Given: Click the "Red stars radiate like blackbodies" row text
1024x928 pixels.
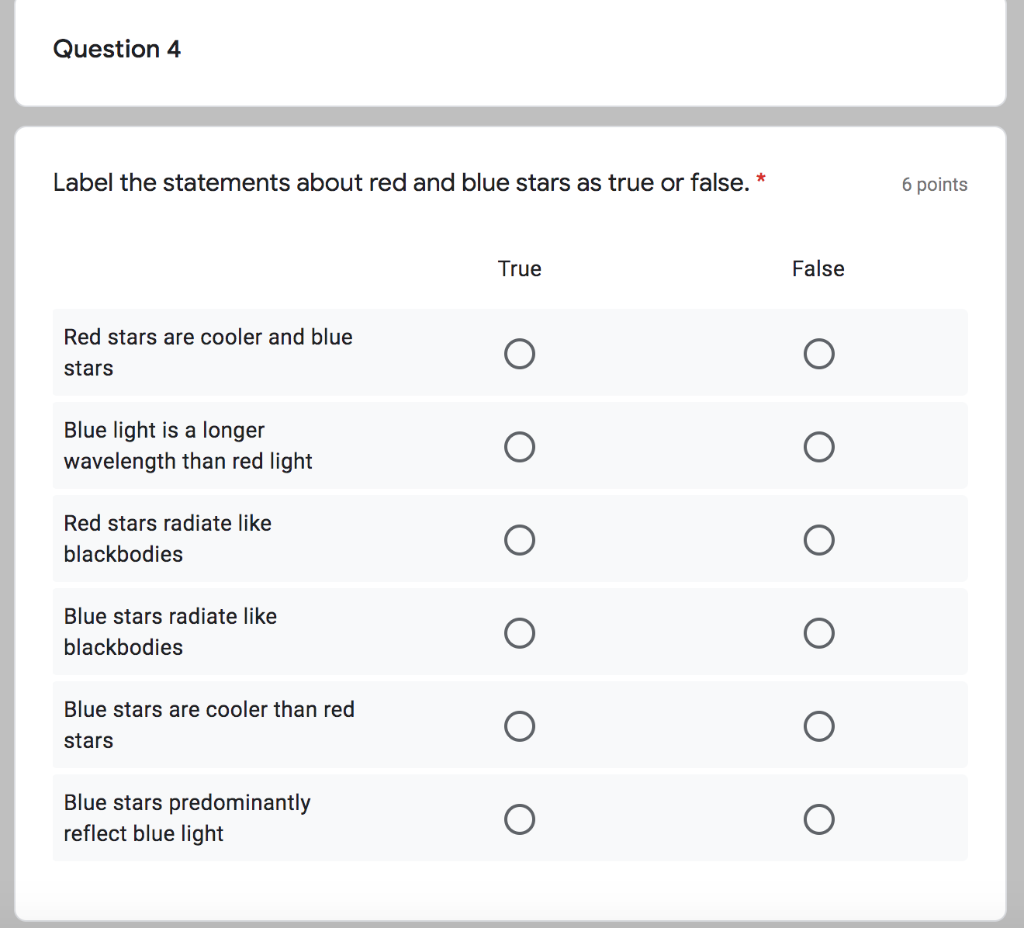Looking at the screenshot, I should tap(167, 538).
